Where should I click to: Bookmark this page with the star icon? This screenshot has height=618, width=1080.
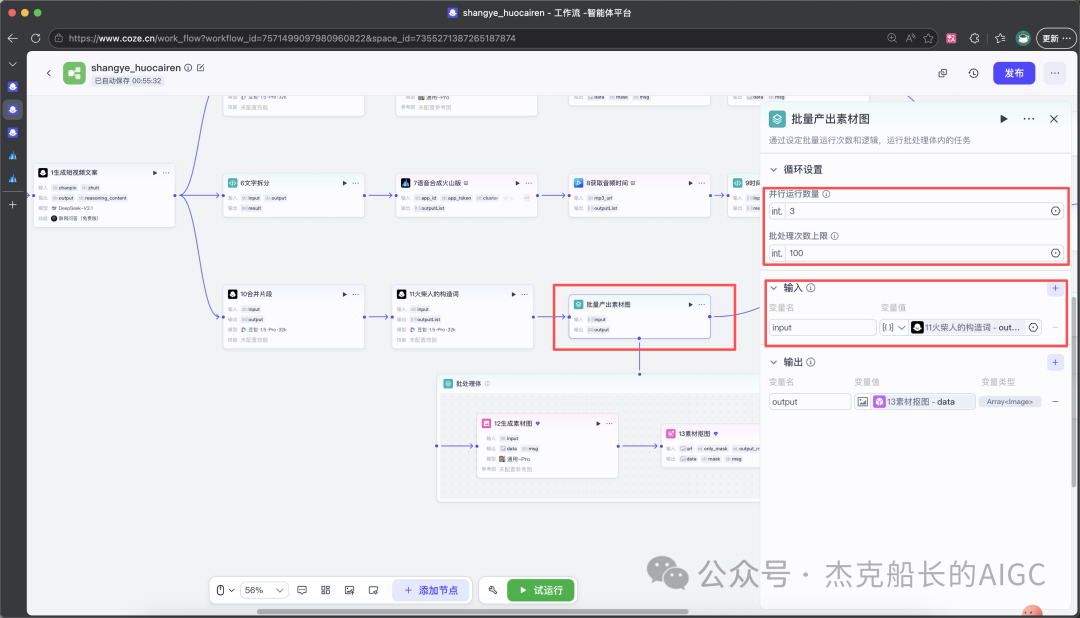click(928, 39)
